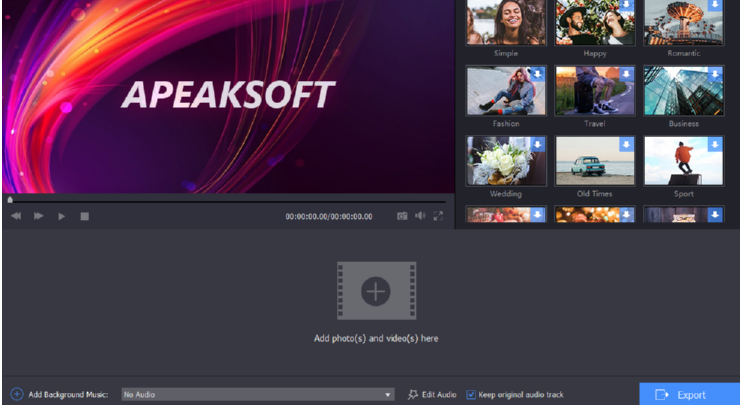740x405 pixels.
Task: Play the video preview
Action: [x=61, y=216]
